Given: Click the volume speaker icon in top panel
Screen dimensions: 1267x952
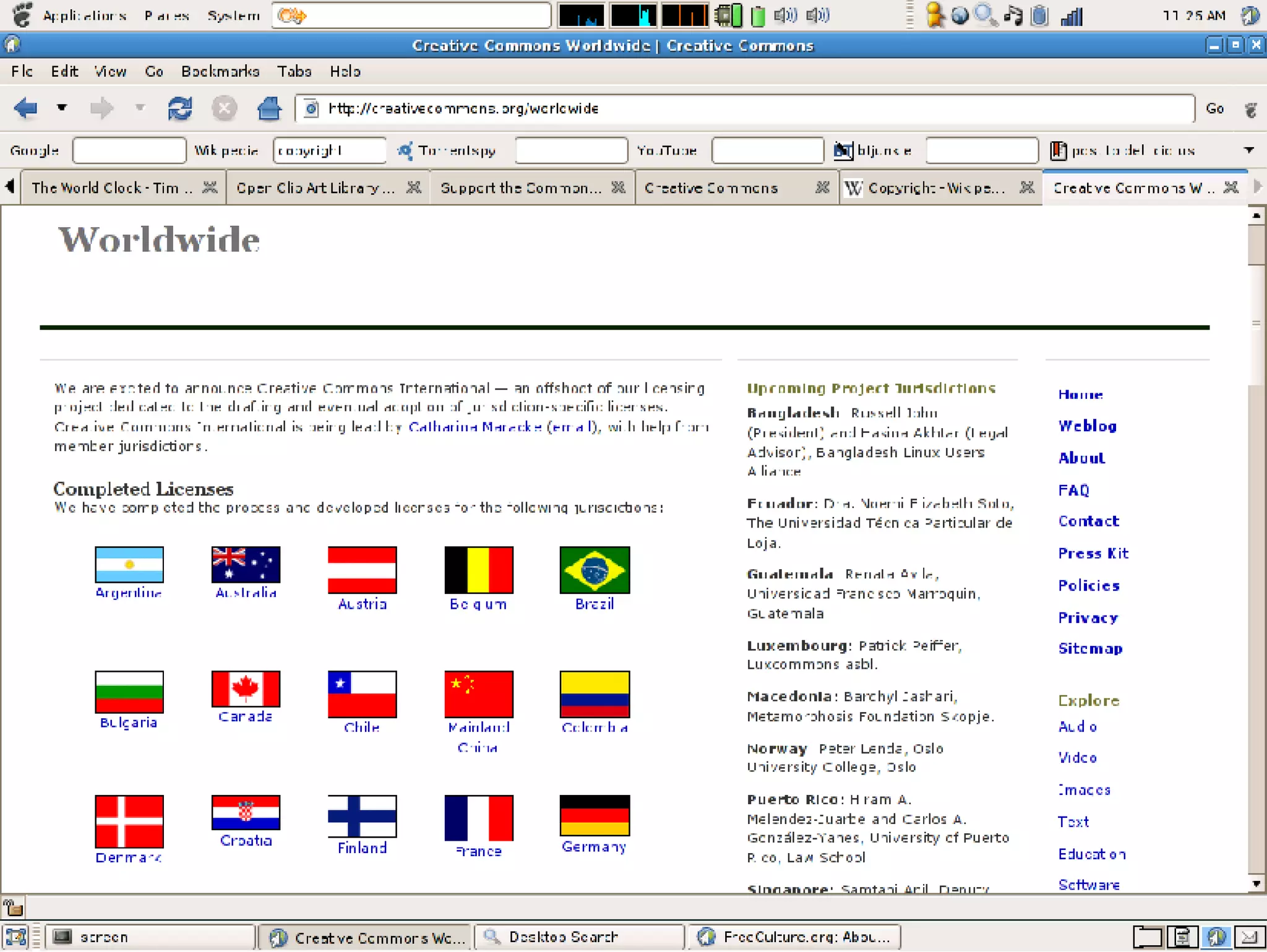Looking at the screenshot, I should 784,15.
